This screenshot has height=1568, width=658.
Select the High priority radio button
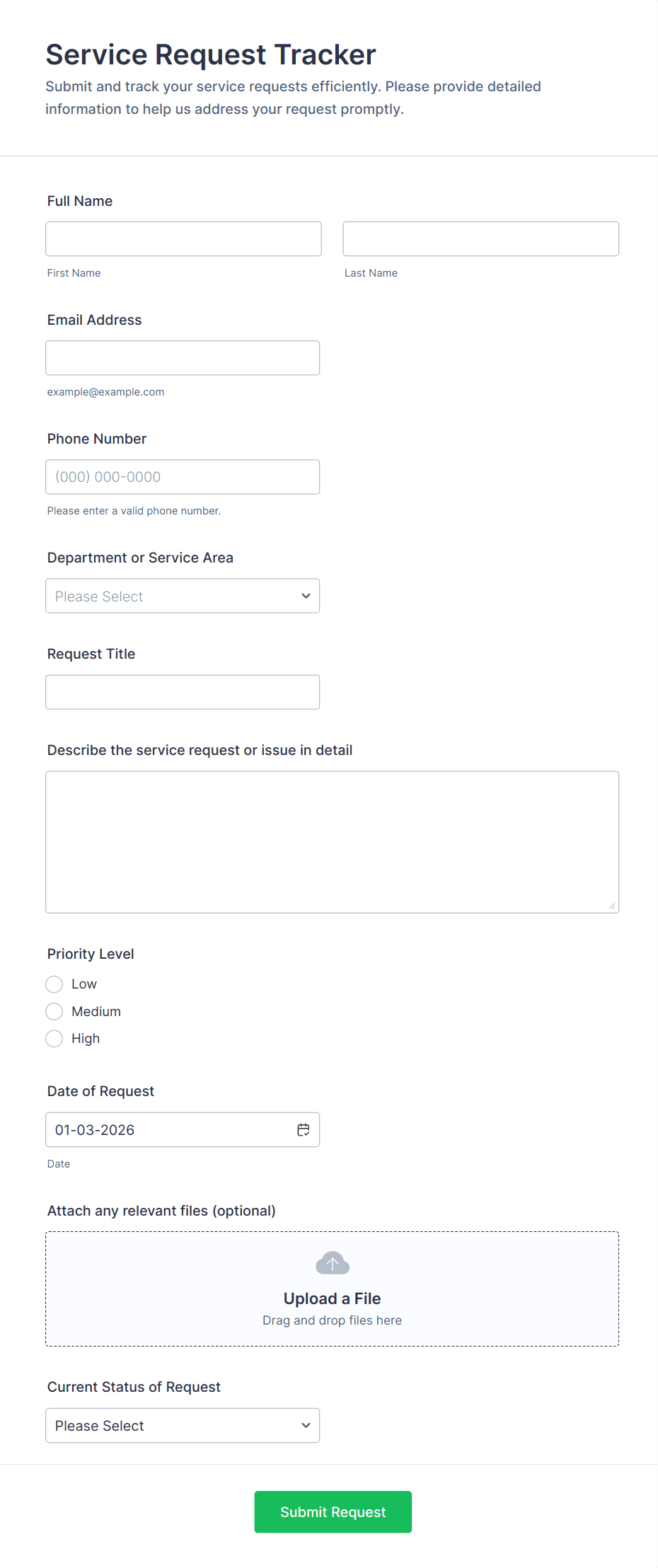pos(54,1038)
